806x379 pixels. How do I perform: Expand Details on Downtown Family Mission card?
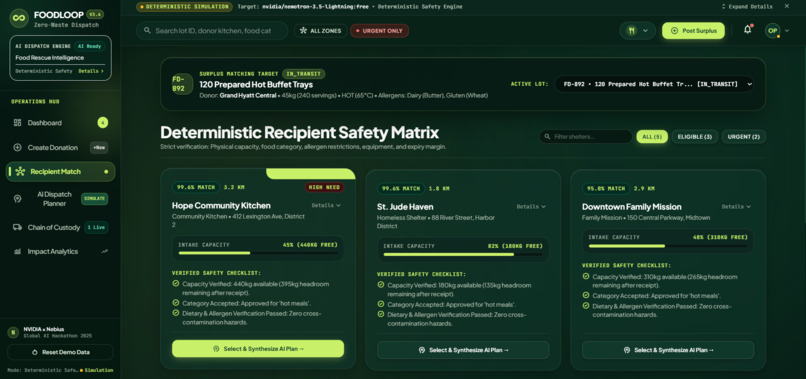[x=736, y=207]
